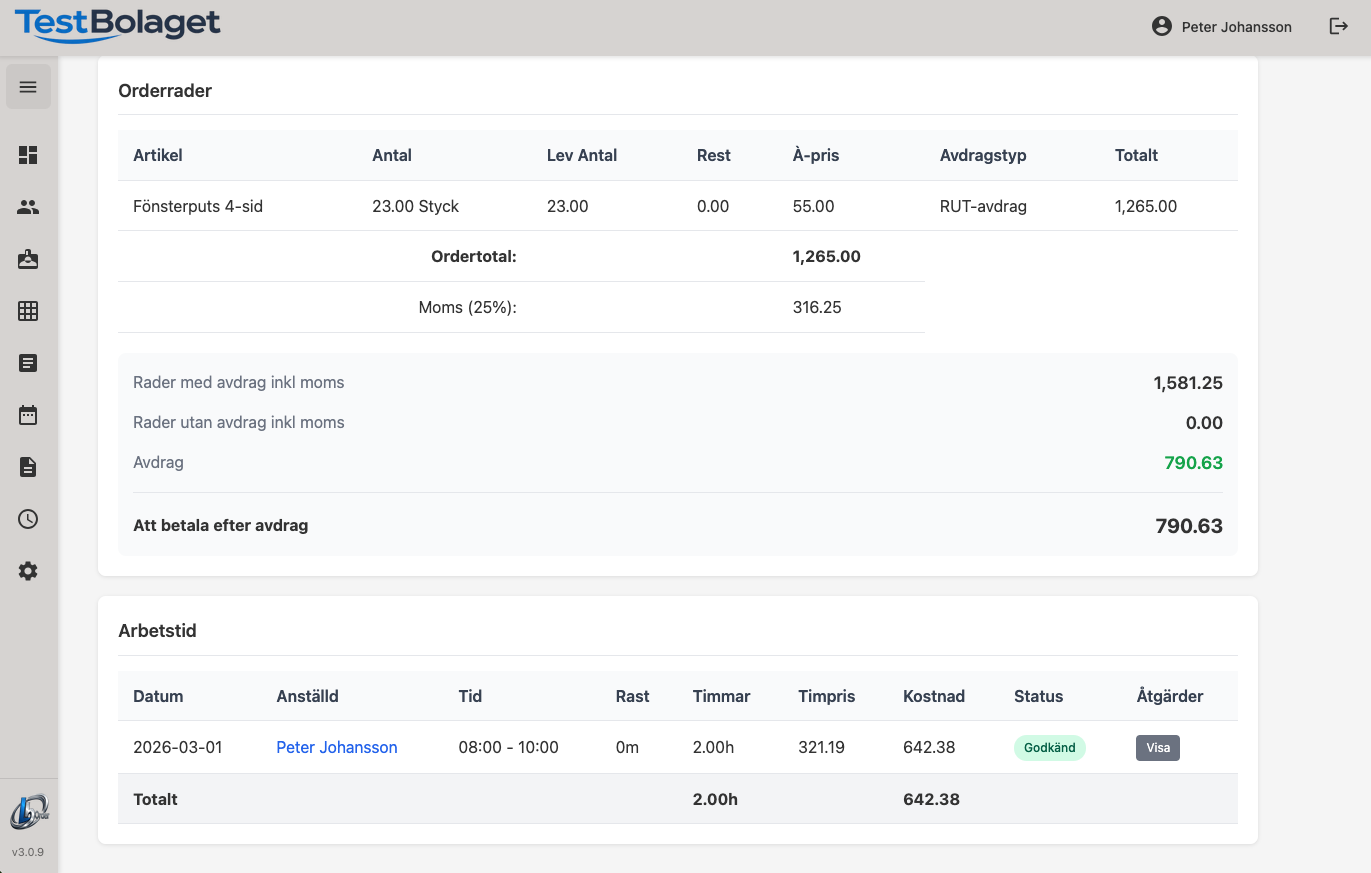Open the dashboard icon in sidebar
1371x873 pixels.
pos(28,155)
